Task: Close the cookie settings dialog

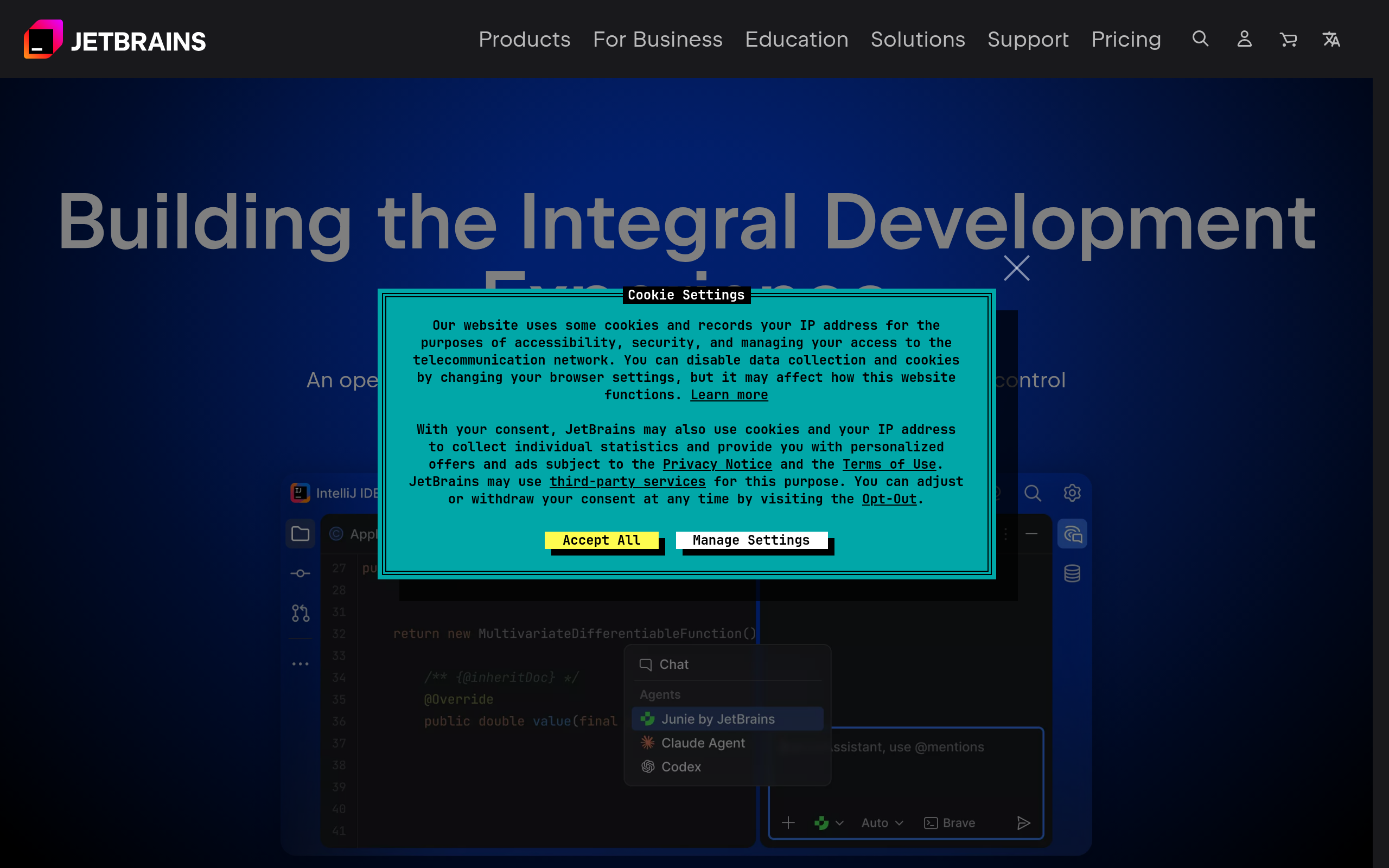Action: [x=1016, y=268]
